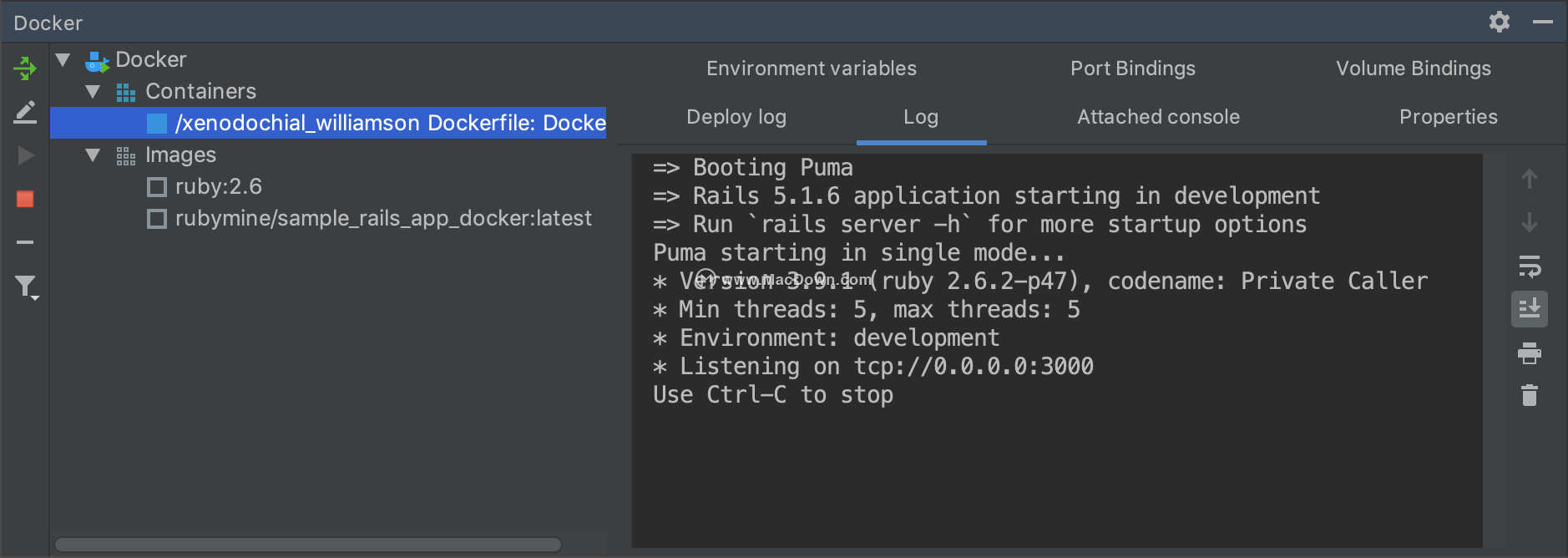Click the 'Run `rails server -h`' log line

(x=980, y=224)
